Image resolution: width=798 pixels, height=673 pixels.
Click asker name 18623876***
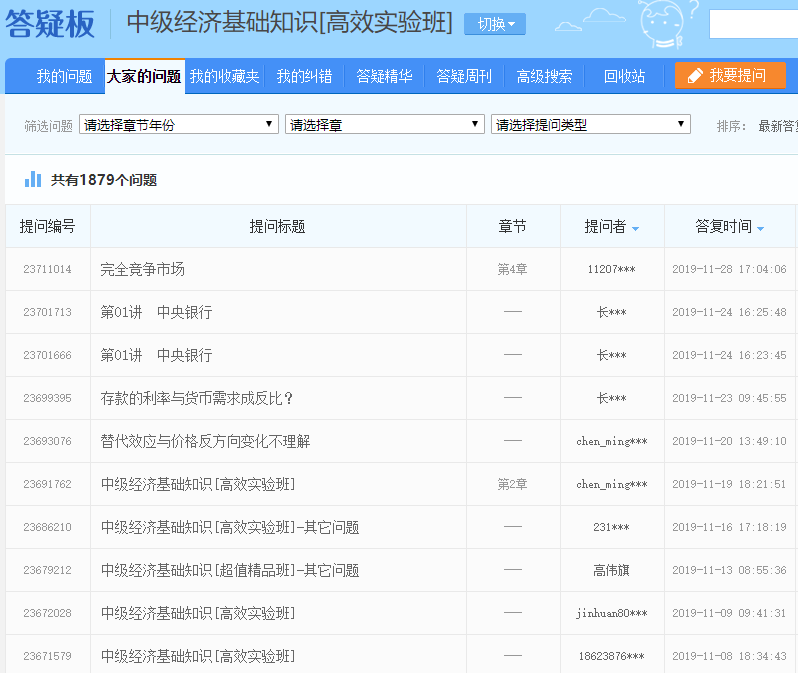(611, 656)
